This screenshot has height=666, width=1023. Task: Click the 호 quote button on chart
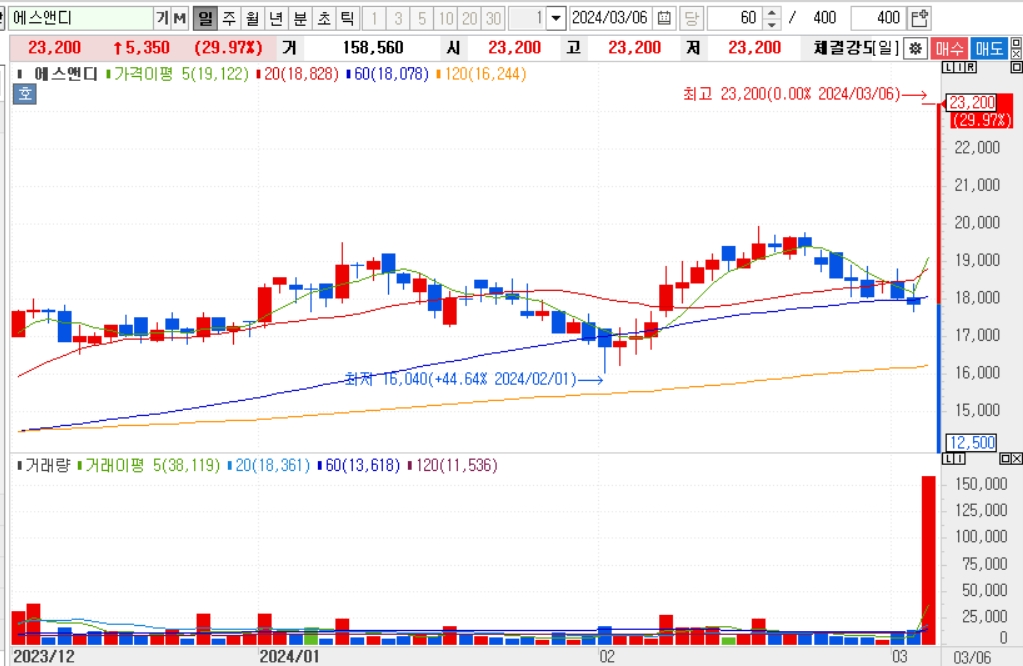[25, 93]
